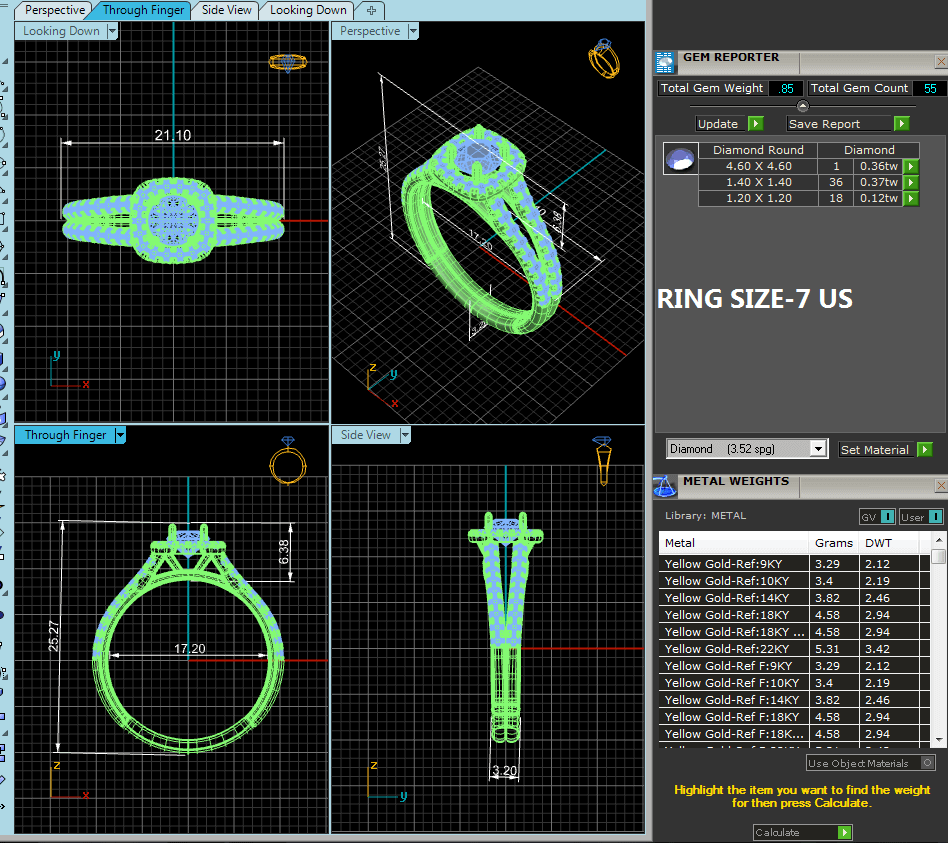Toggle the User library switch

(920, 516)
